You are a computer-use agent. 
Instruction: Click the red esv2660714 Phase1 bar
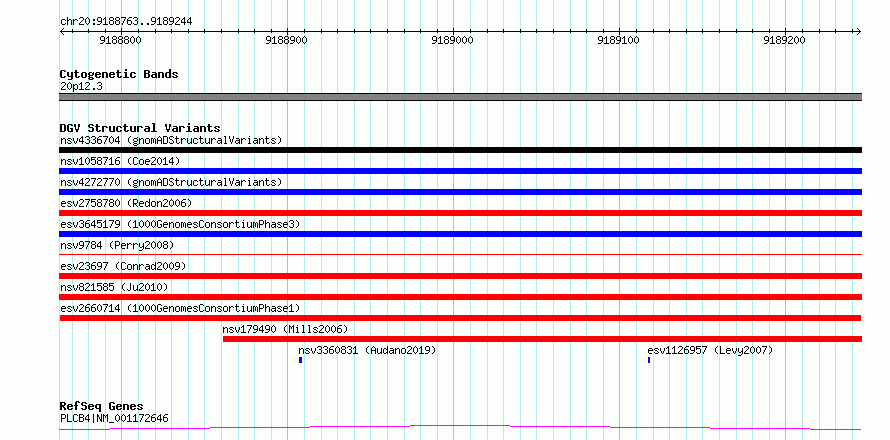coord(460,318)
